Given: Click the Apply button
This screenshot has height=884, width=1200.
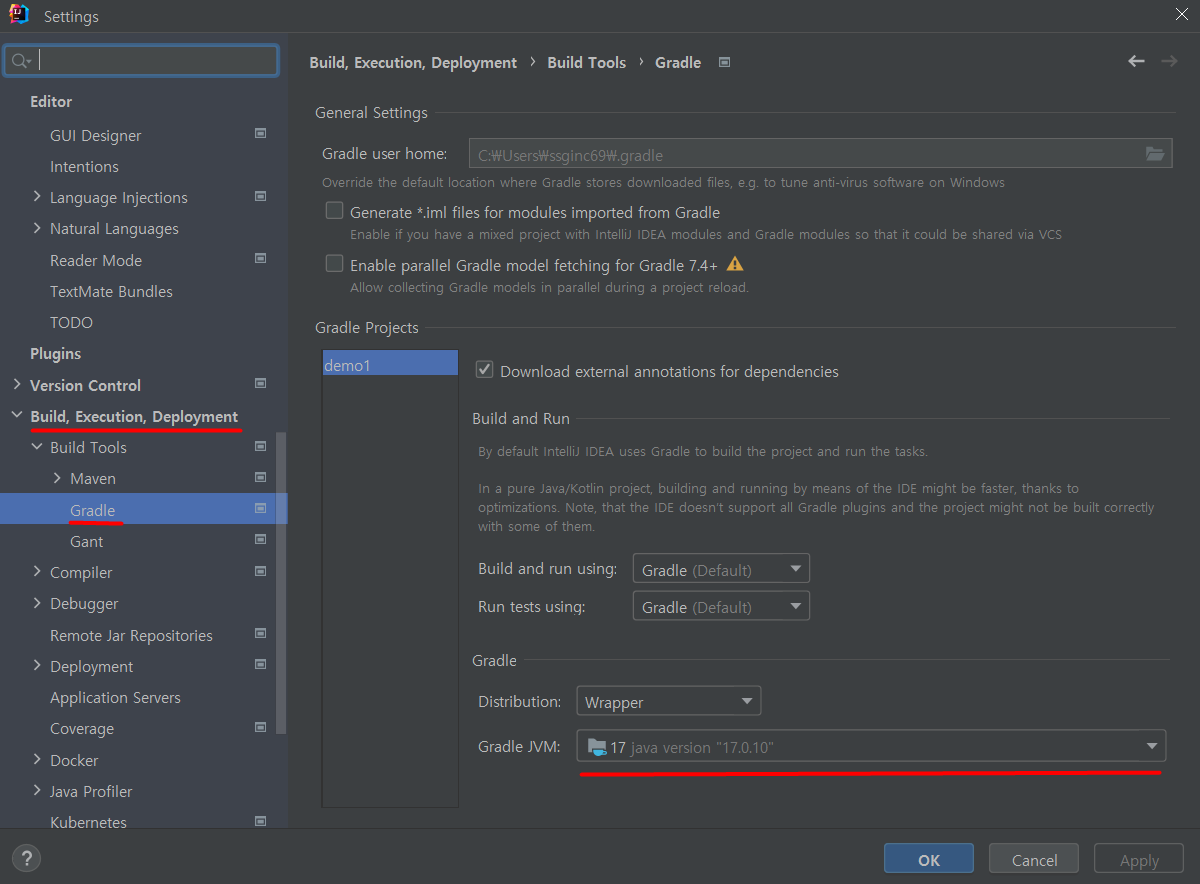Looking at the screenshot, I should pyautogui.click(x=1139, y=859).
